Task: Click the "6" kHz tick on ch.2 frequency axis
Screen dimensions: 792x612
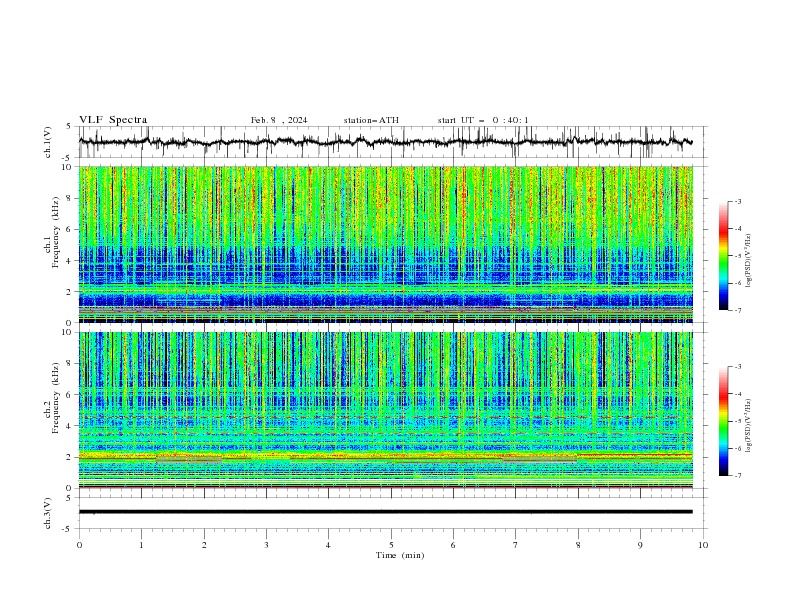Action: (70, 395)
